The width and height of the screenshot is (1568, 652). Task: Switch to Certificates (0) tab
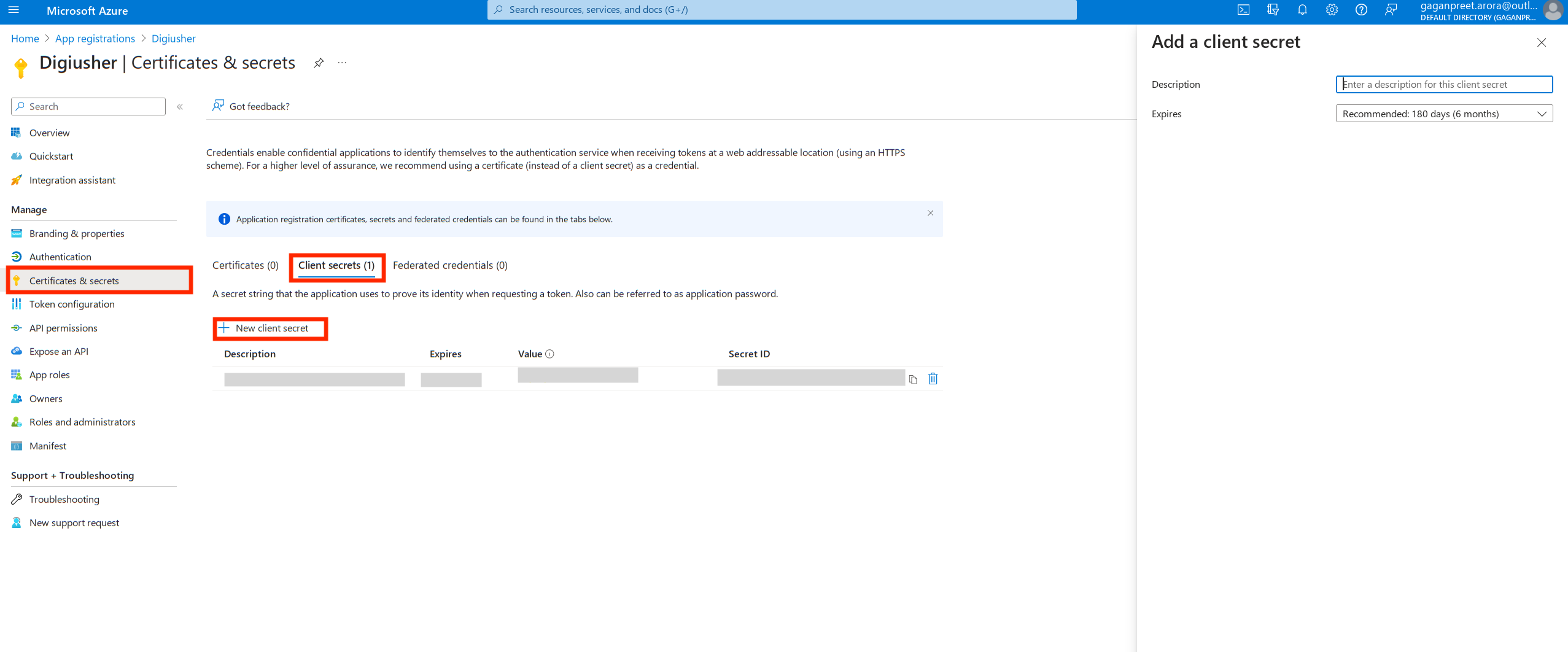click(x=246, y=265)
